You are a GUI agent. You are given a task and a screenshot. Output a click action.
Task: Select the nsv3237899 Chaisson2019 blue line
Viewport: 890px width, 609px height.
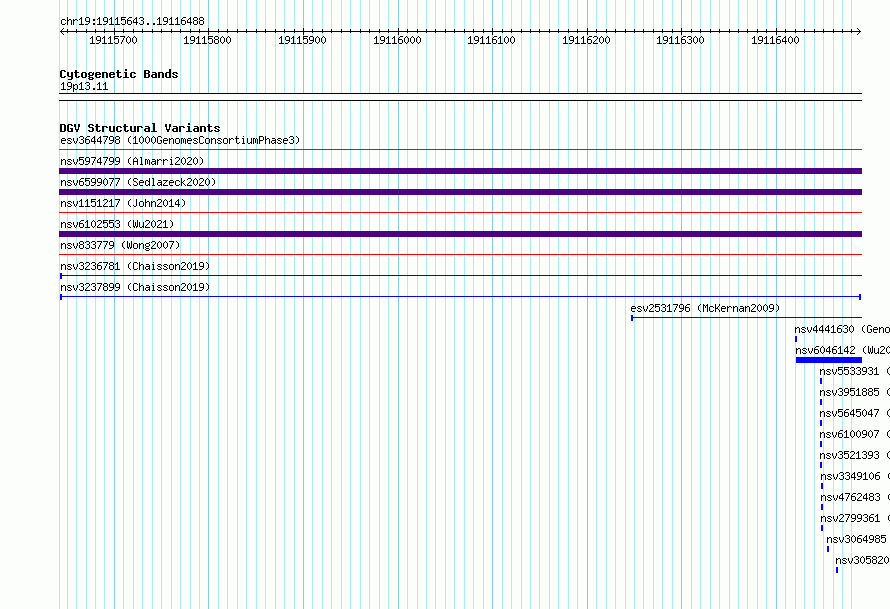460,297
